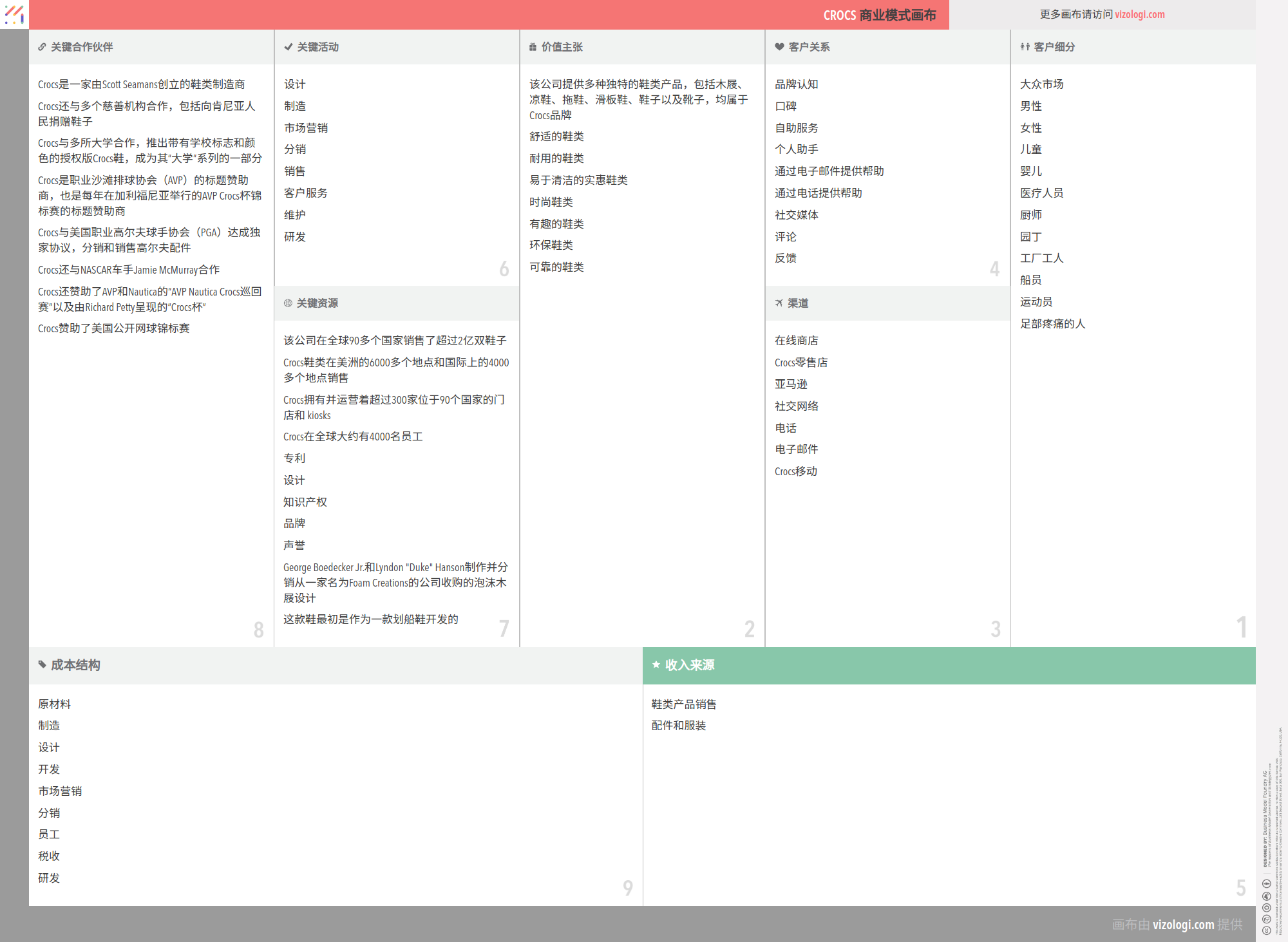
Task: Click the Creative Commons license icon
Action: [1266, 930]
